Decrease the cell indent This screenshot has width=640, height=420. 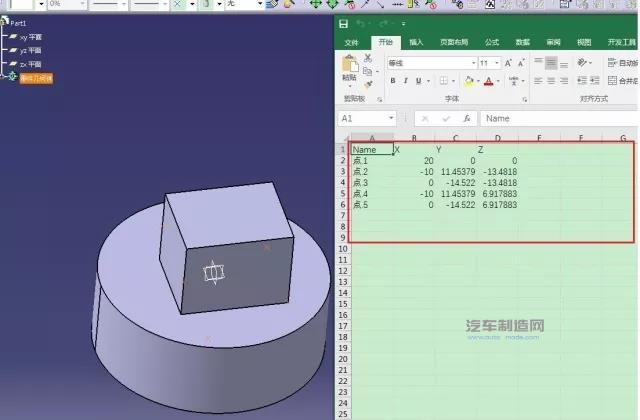(582, 81)
